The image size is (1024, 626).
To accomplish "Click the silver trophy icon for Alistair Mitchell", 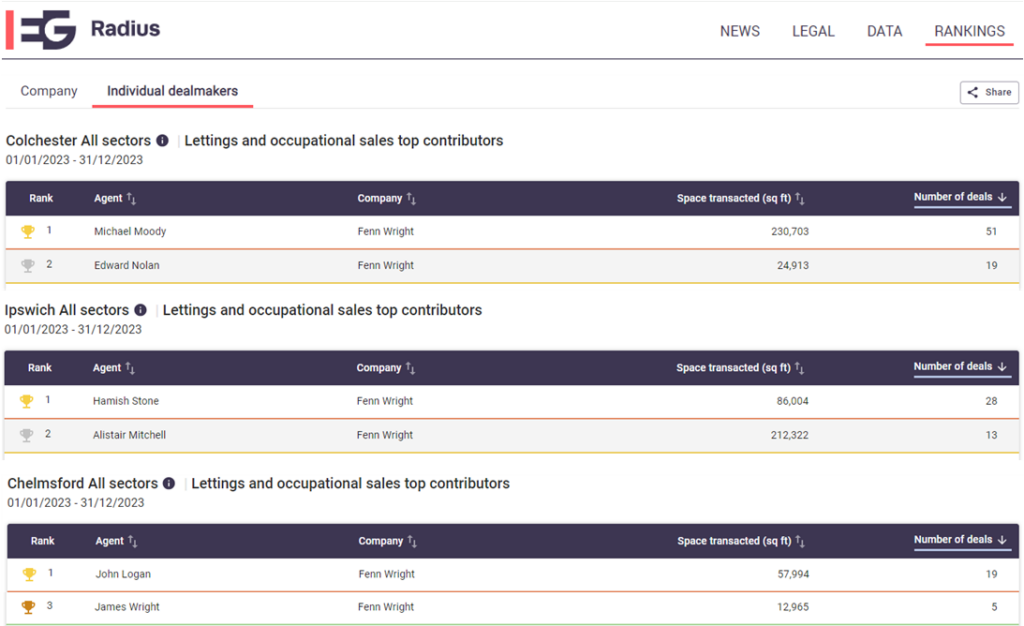I will click(x=27, y=435).
